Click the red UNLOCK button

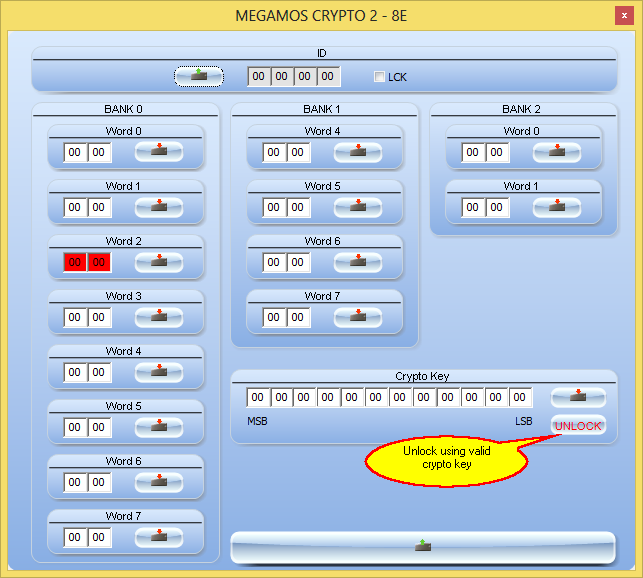point(578,425)
